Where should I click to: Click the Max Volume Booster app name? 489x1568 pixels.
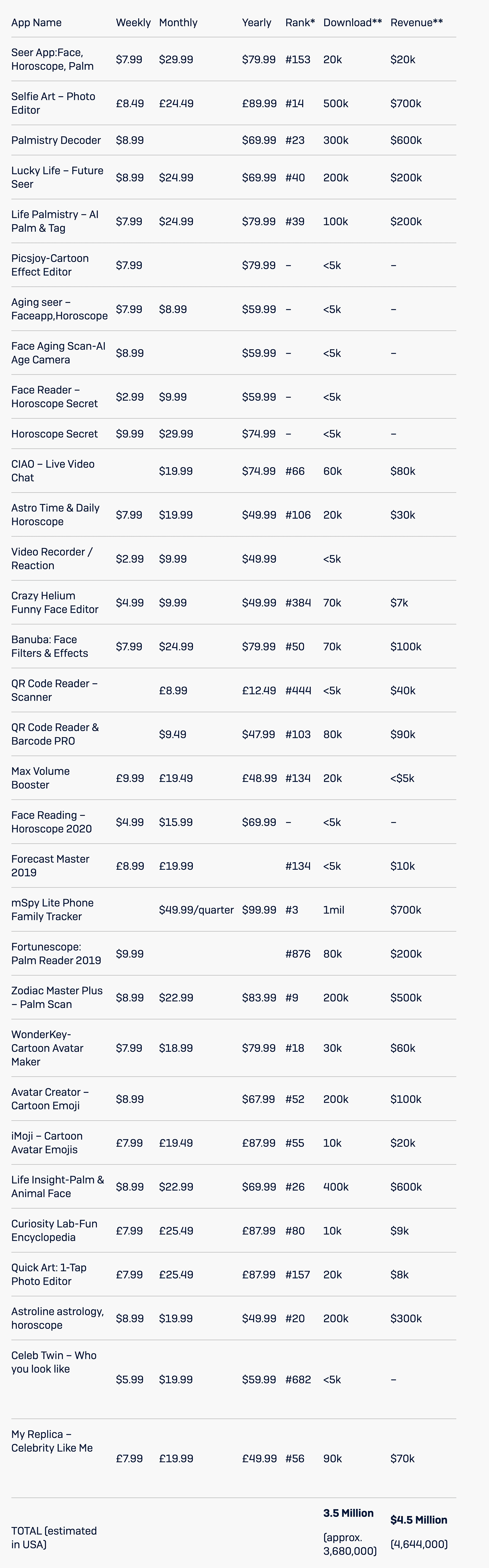(x=40, y=778)
